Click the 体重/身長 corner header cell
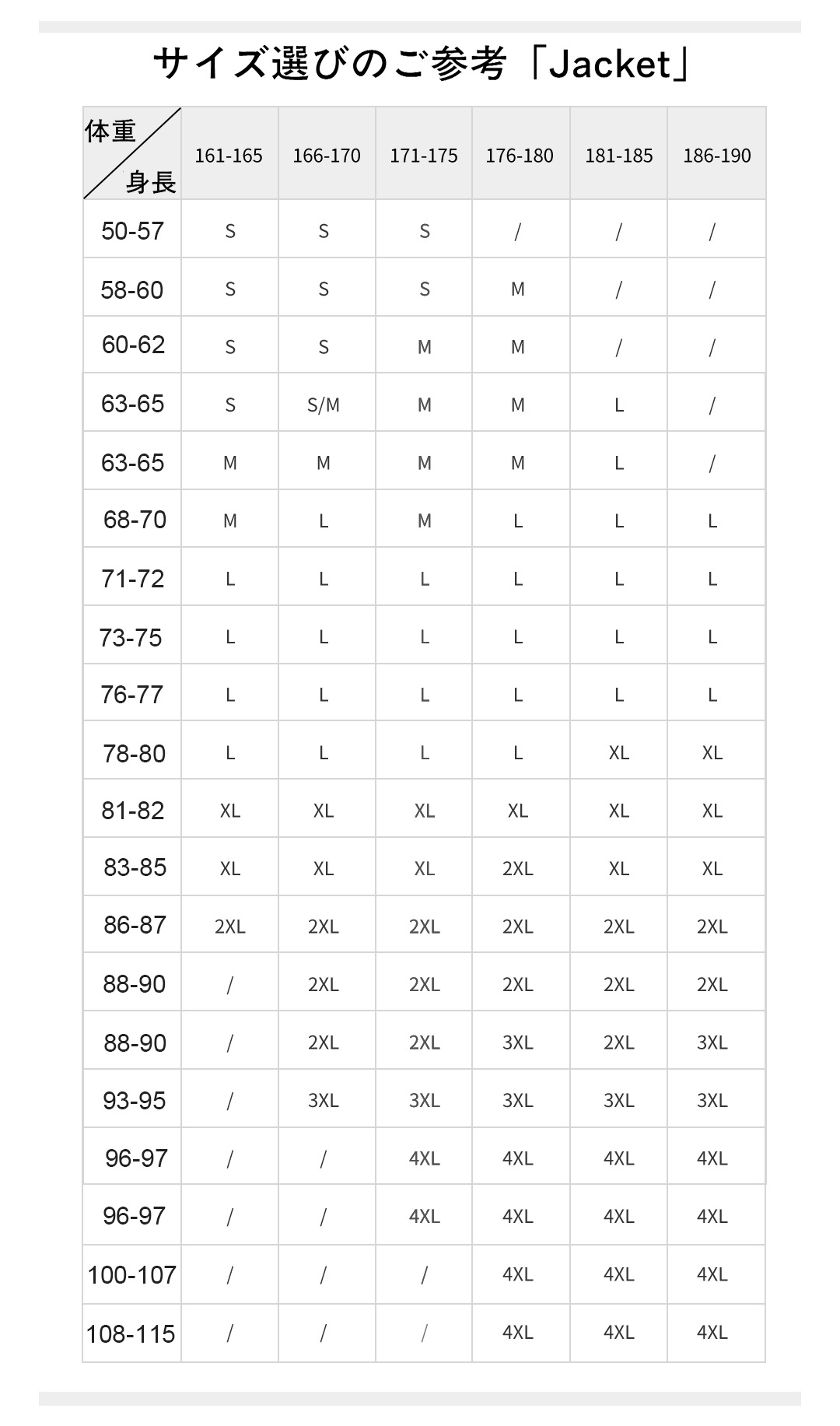The width and height of the screenshot is (840, 1426). tap(131, 154)
